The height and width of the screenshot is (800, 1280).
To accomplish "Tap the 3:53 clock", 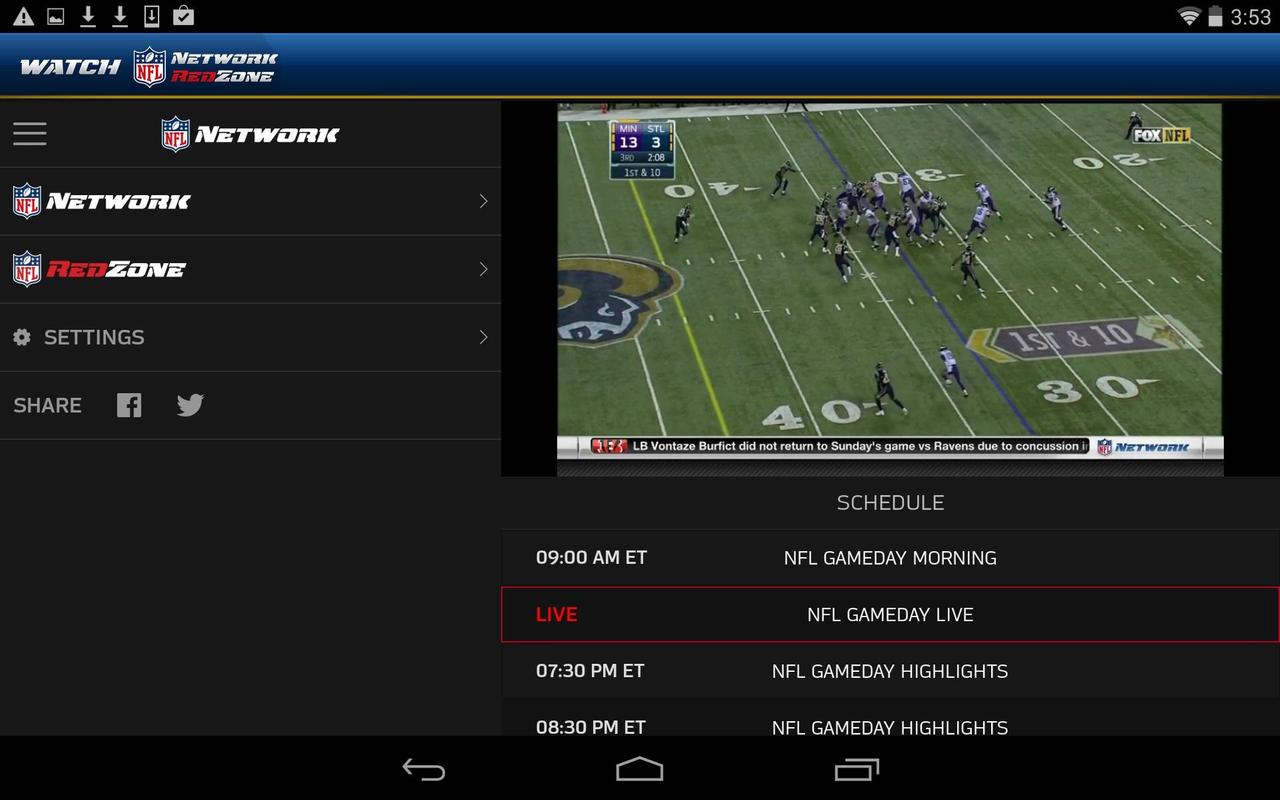I will pos(1250,17).
